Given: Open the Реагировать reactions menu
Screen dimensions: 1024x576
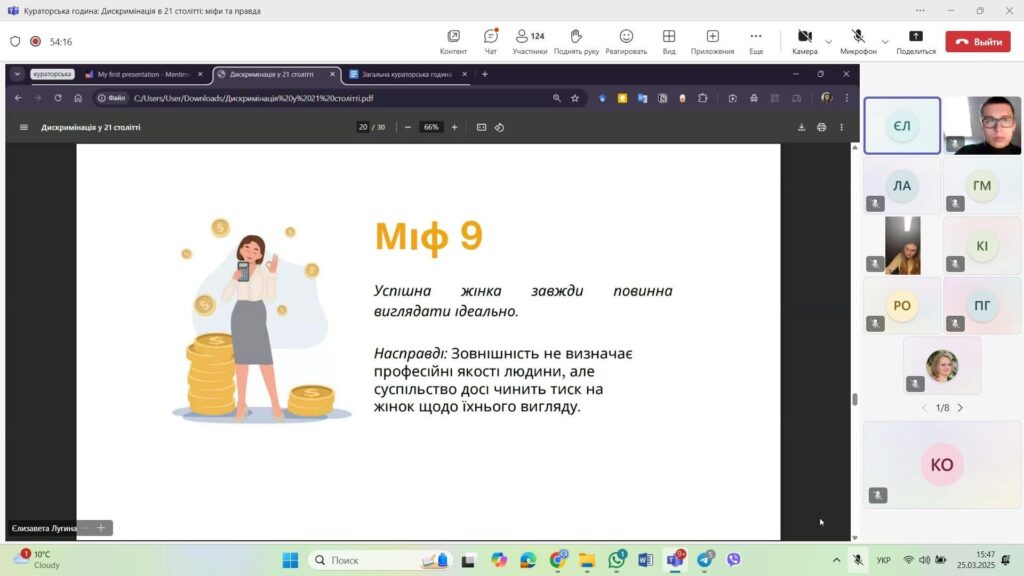Looking at the screenshot, I should (626, 41).
